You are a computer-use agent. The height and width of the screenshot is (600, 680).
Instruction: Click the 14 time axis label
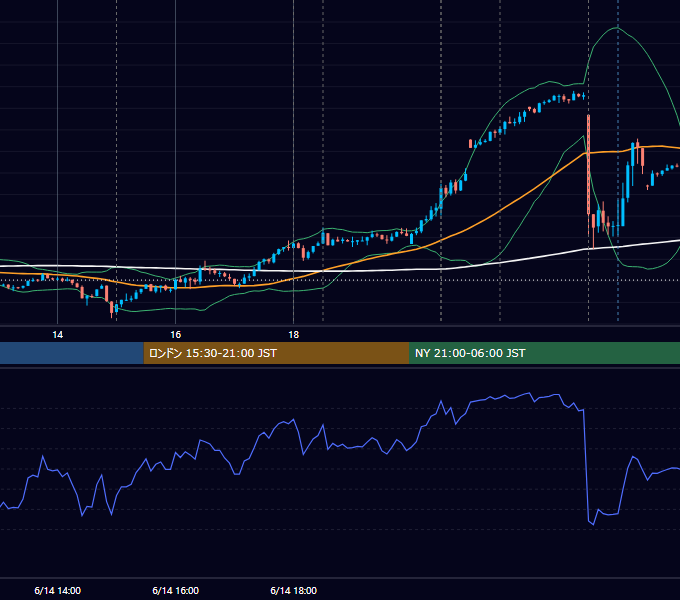(58, 335)
